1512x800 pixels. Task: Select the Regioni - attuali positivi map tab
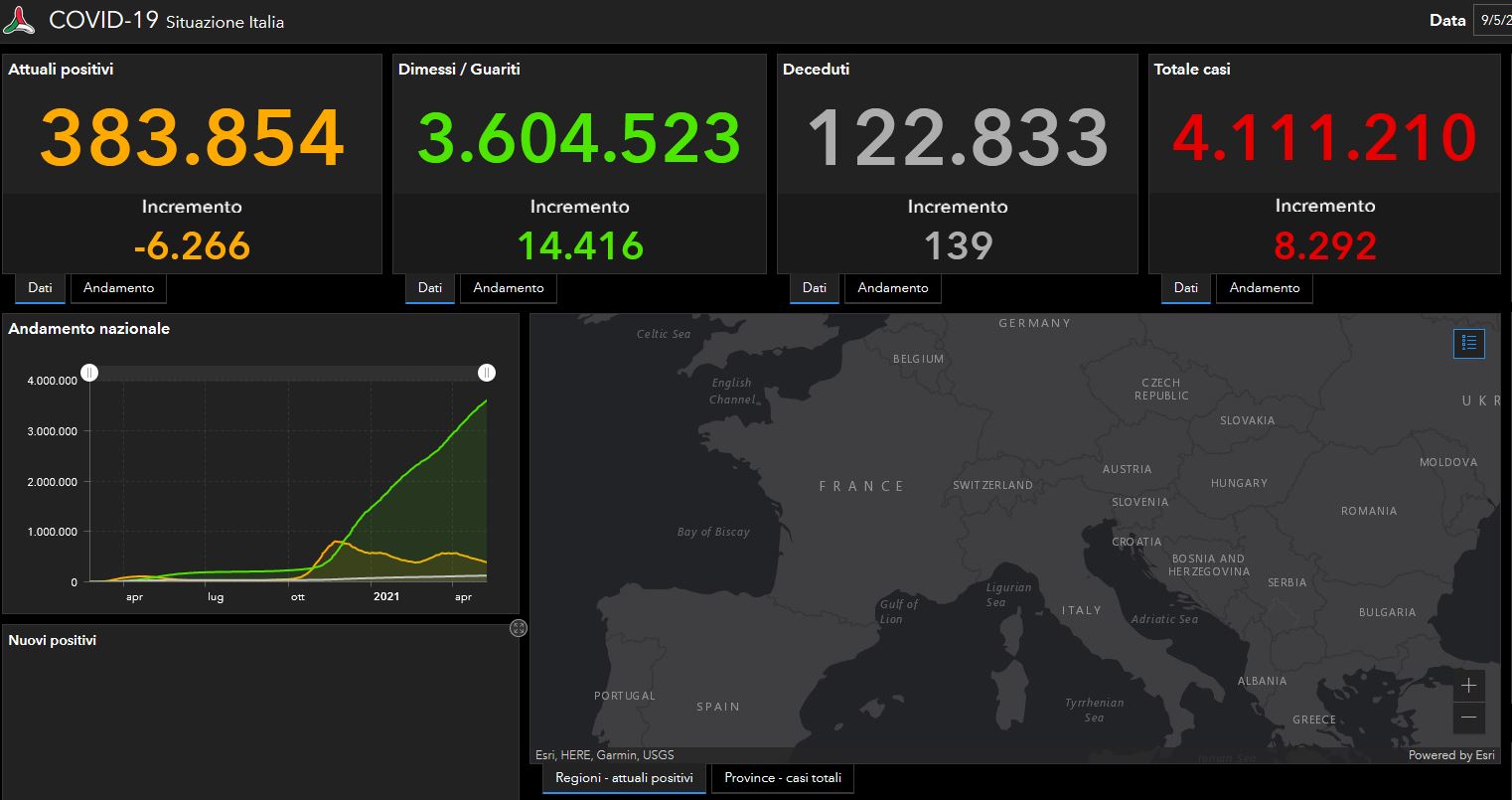point(624,778)
